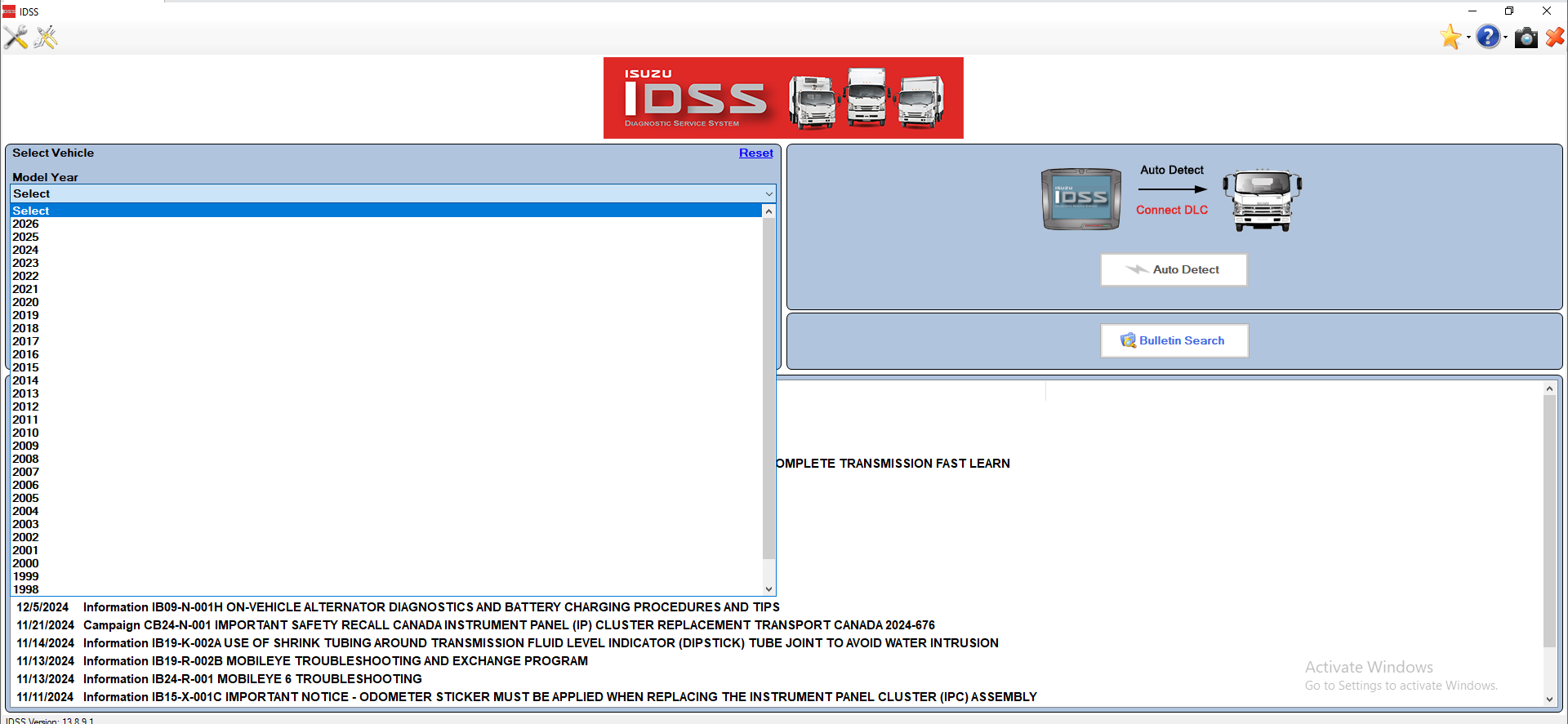Open the wrench and screwdriver tools icon
Screen dimensions: 1568x724
point(16,38)
